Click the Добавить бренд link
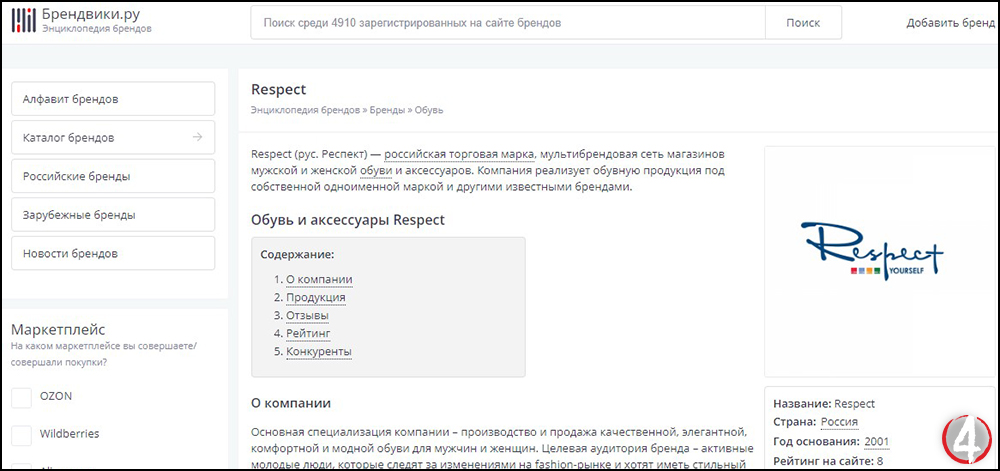The image size is (1000, 471). [951, 23]
